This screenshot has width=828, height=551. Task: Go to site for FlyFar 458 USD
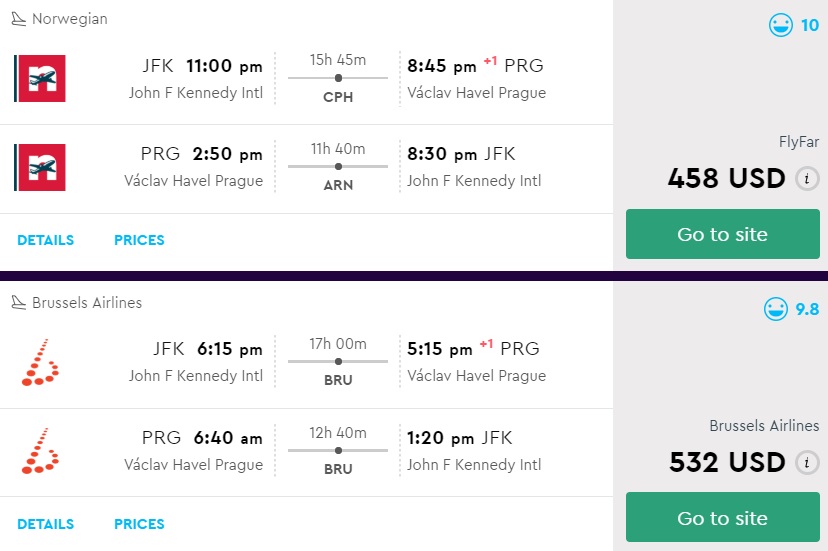coord(722,234)
